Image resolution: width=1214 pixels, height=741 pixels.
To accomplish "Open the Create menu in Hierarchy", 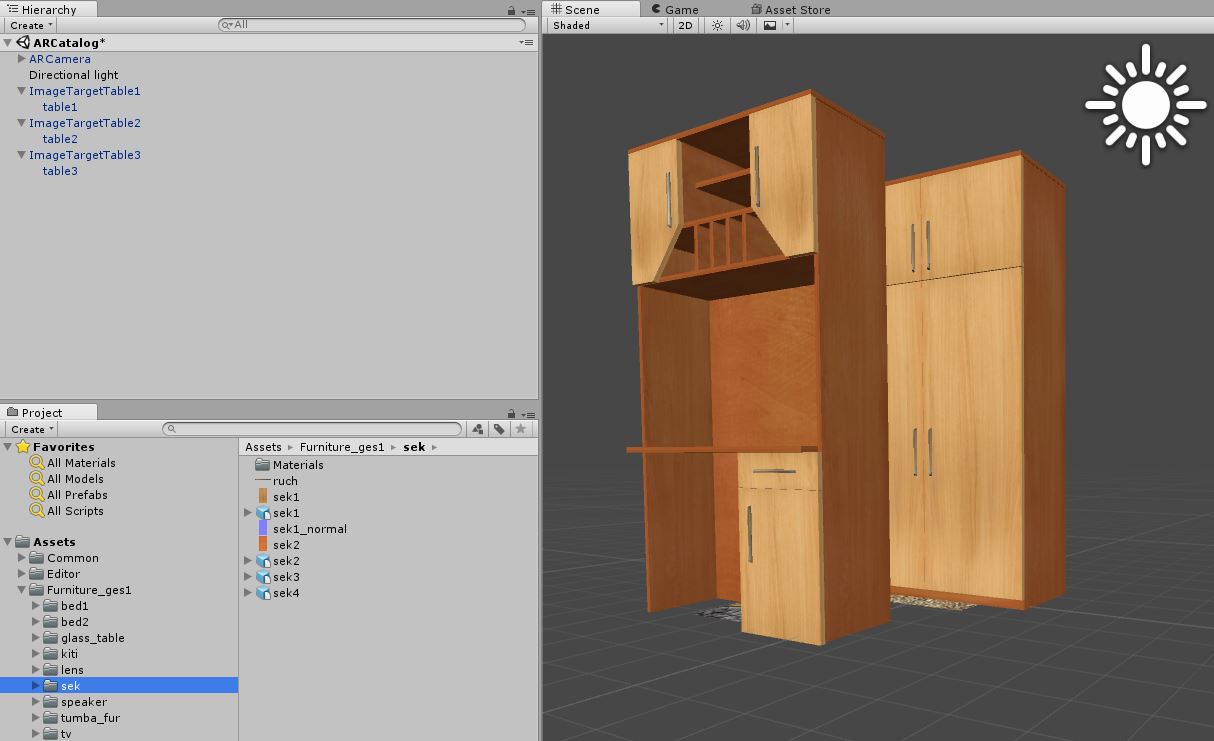I will (31, 26).
